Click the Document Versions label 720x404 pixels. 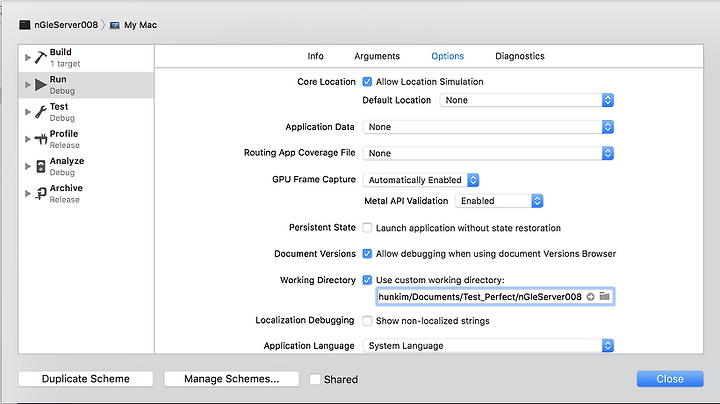[315, 254]
